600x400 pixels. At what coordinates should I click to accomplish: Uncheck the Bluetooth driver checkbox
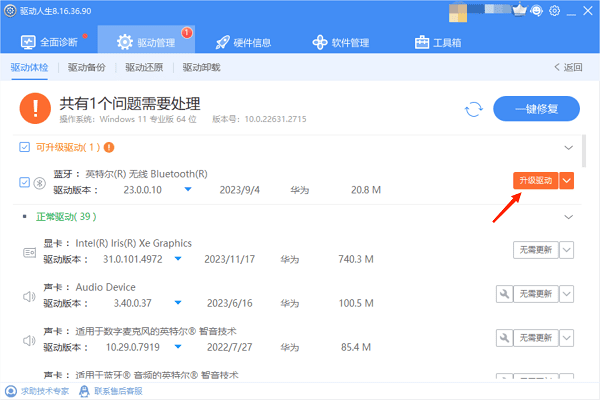pos(25,182)
